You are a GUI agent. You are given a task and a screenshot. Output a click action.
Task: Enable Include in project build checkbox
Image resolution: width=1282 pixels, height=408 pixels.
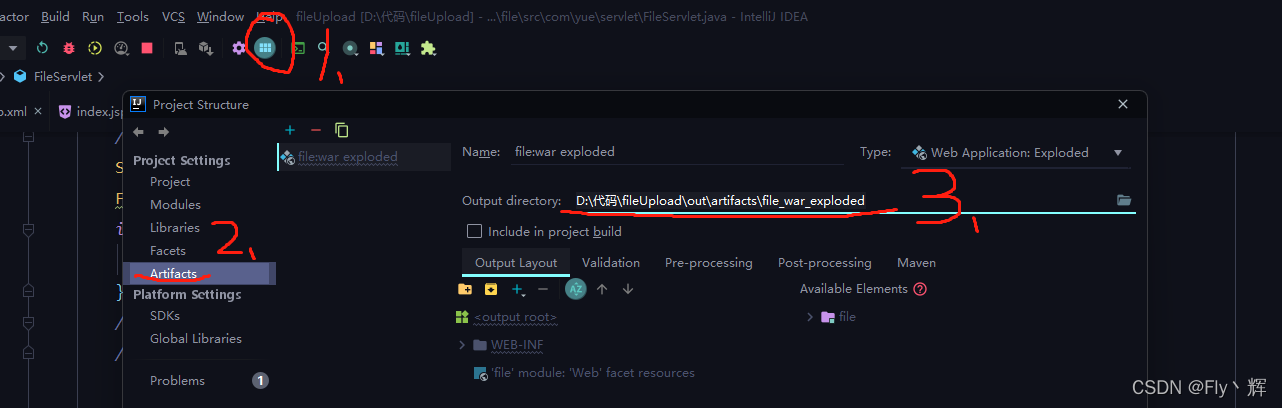[x=475, y=231]
